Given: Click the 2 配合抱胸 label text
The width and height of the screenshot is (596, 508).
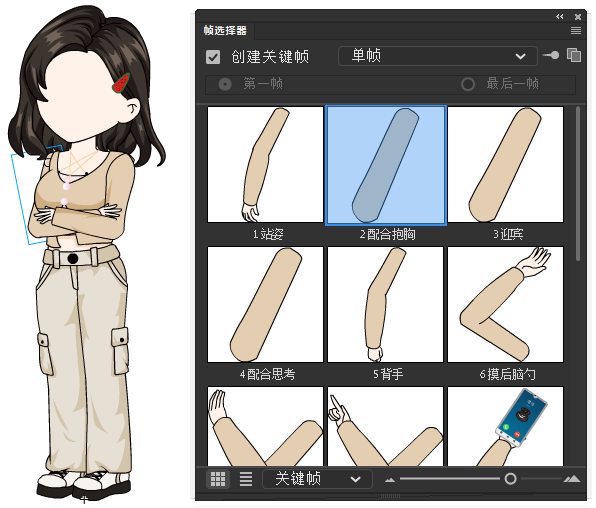Looking at the screenshot, I should pos(387,234).
